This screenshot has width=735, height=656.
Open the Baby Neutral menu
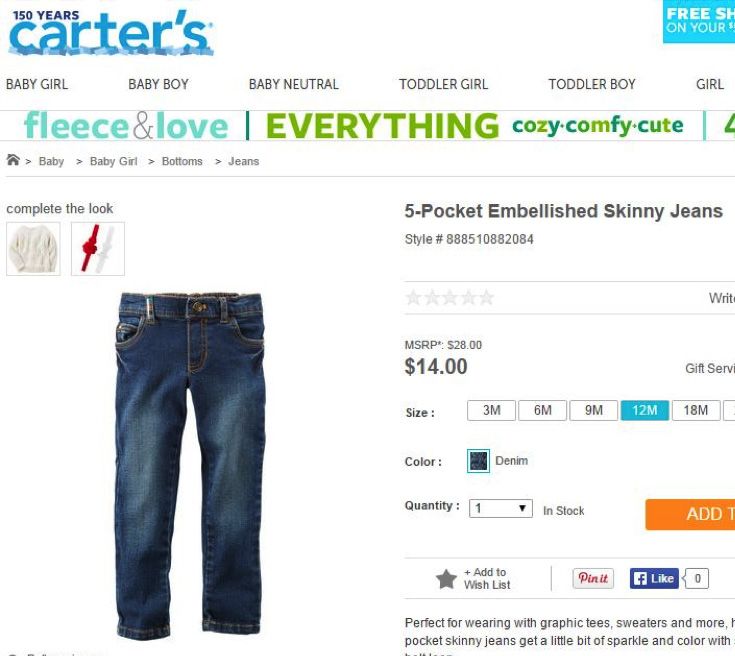point(293,84)
